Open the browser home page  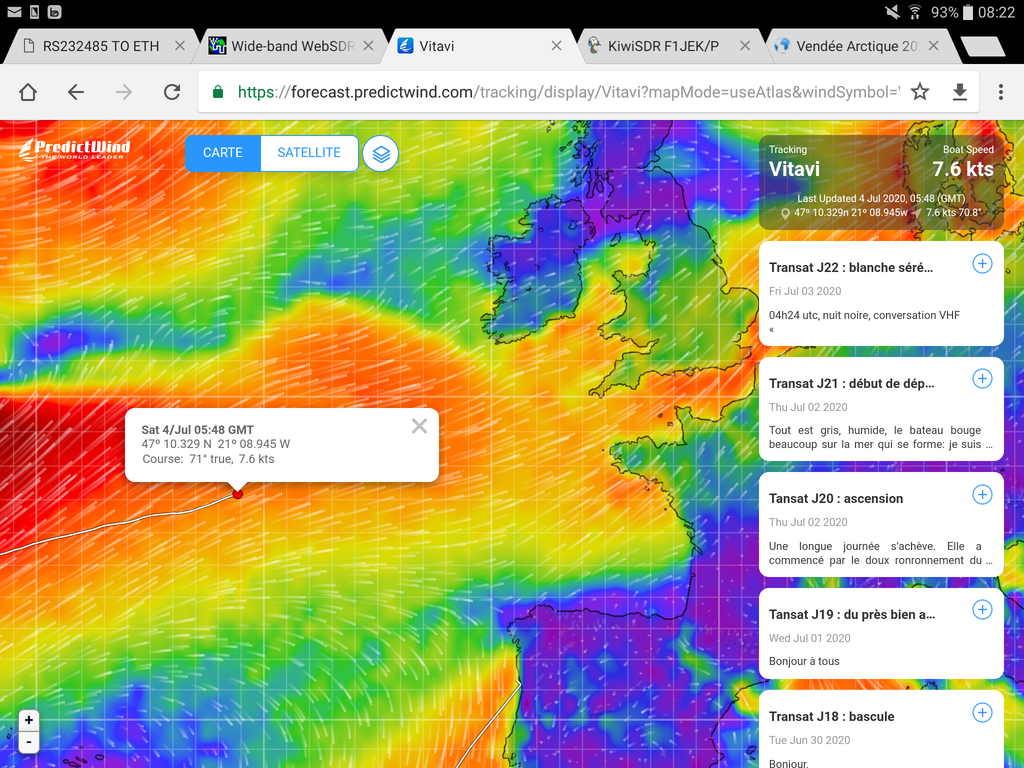pyautogui.click(x=28, y=92)
